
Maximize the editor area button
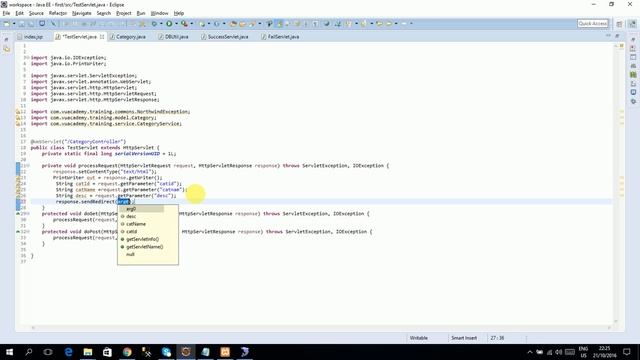[617, 36]
